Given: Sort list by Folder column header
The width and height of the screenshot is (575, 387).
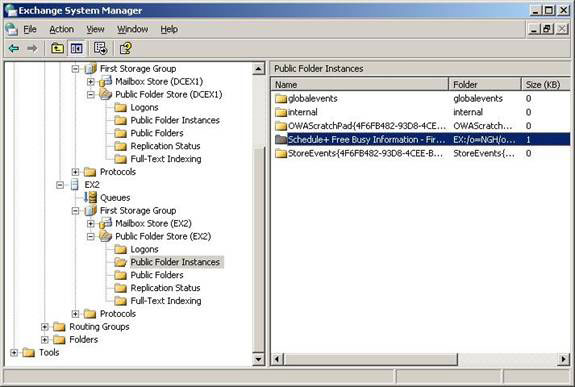Looking at the screenshot, I should tap(485, 84).
